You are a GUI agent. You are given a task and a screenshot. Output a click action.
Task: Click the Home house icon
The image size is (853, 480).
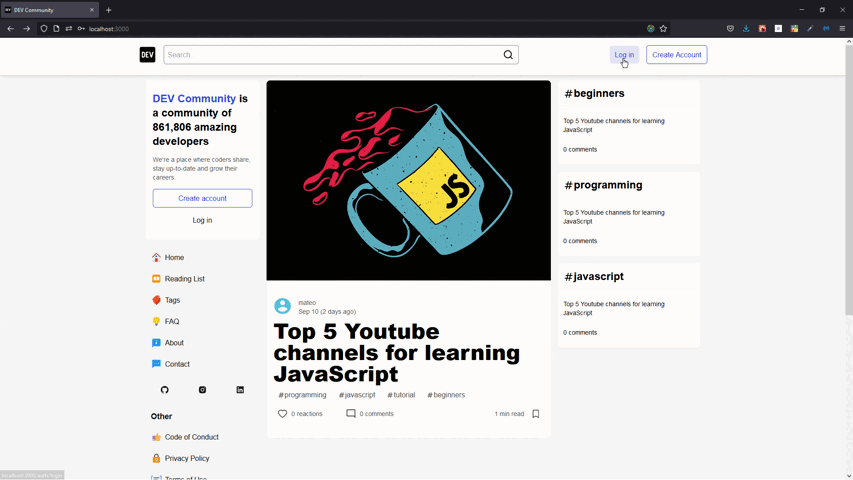click(156, 257)
